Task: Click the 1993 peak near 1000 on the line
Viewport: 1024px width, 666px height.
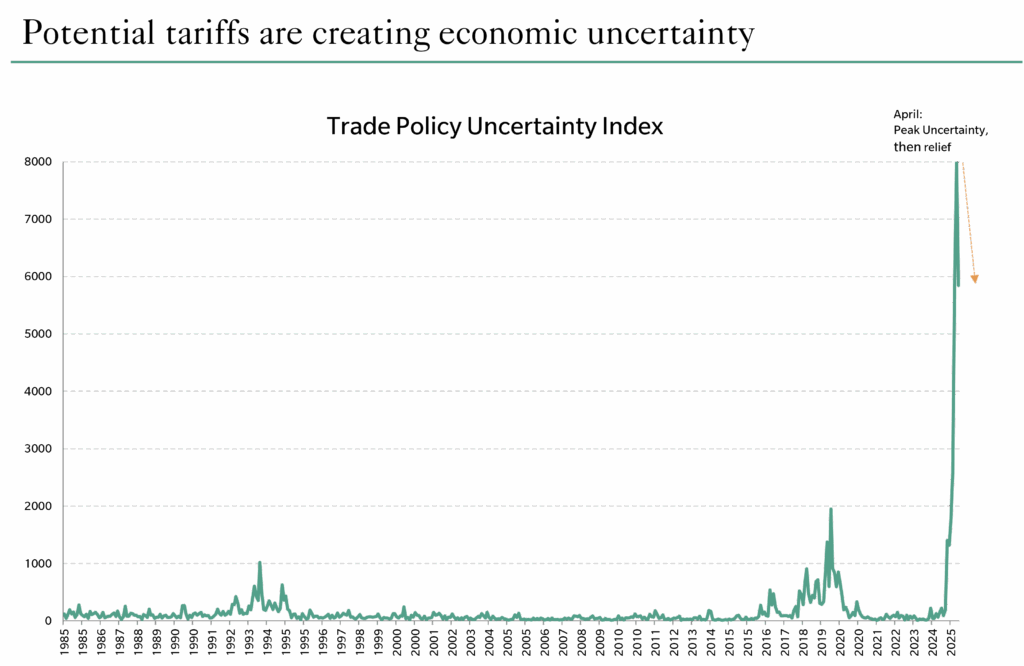Action: tap(259, 563)
